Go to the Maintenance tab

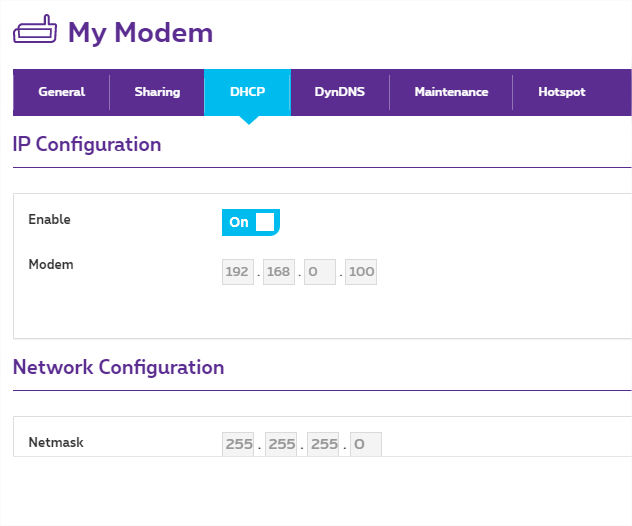pyautogui.click(x=451, y=92)
